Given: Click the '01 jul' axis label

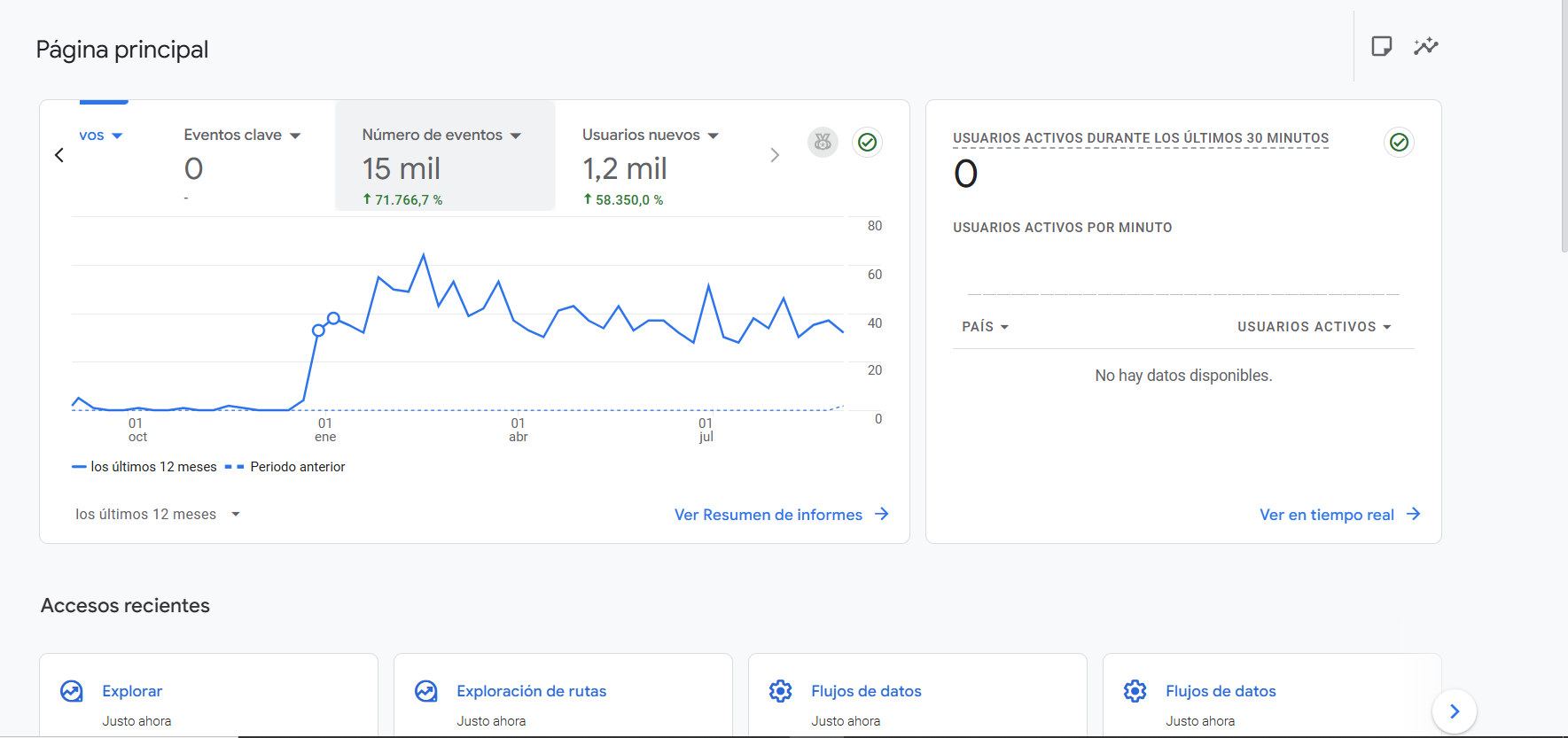Looking at the screenshot, I should (706, 430).
